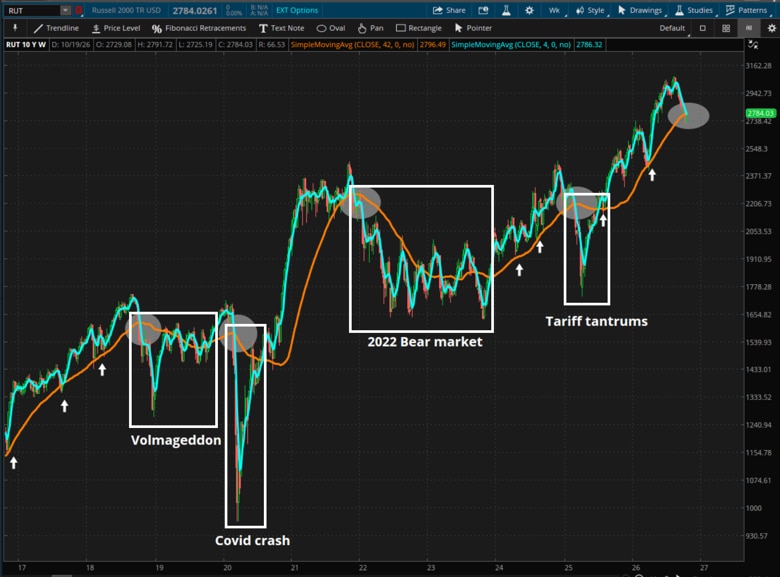Select the Fibonacci Retracements tool

(x=199, y=28)
